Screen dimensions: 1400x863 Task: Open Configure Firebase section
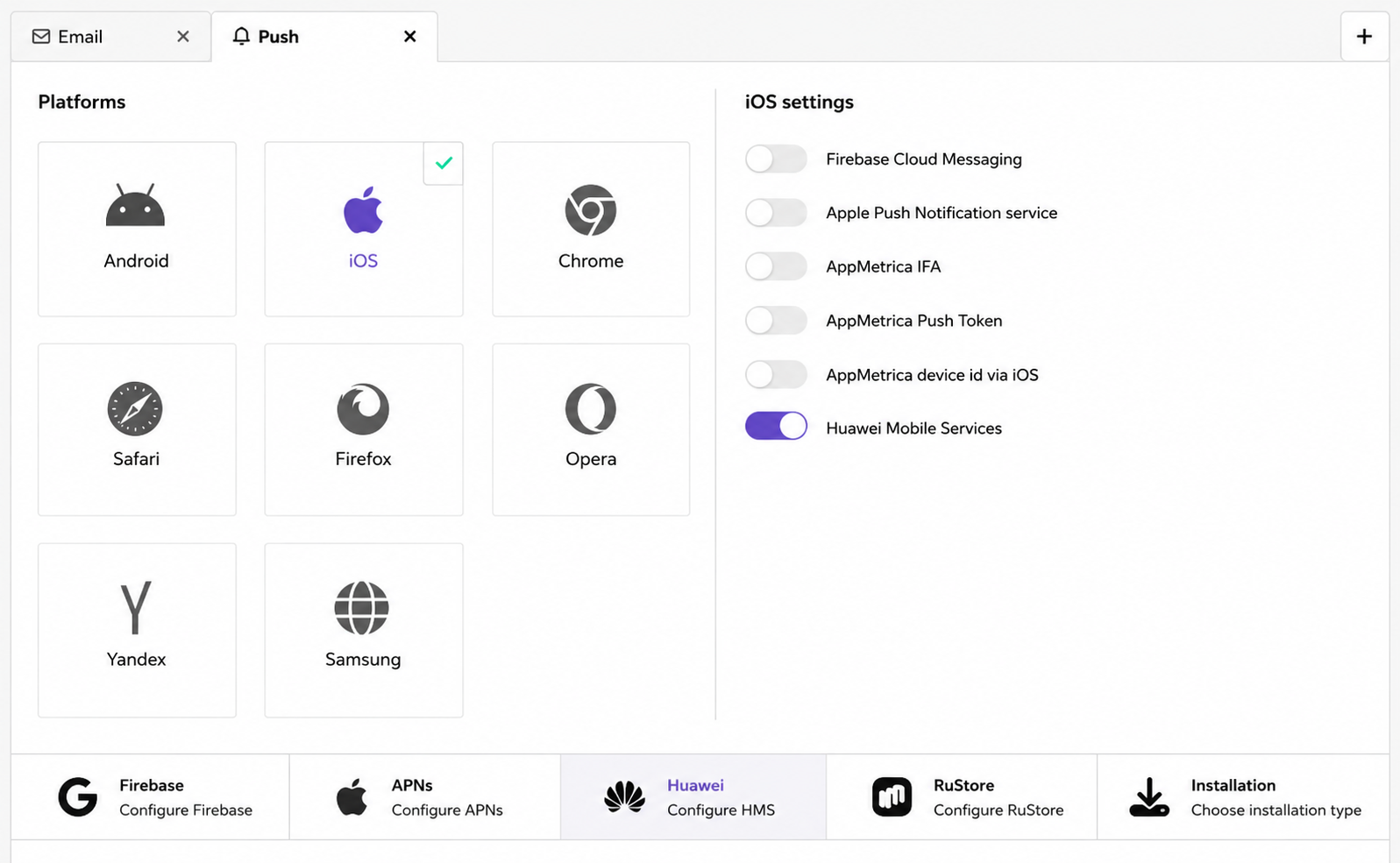coord(150,797)
